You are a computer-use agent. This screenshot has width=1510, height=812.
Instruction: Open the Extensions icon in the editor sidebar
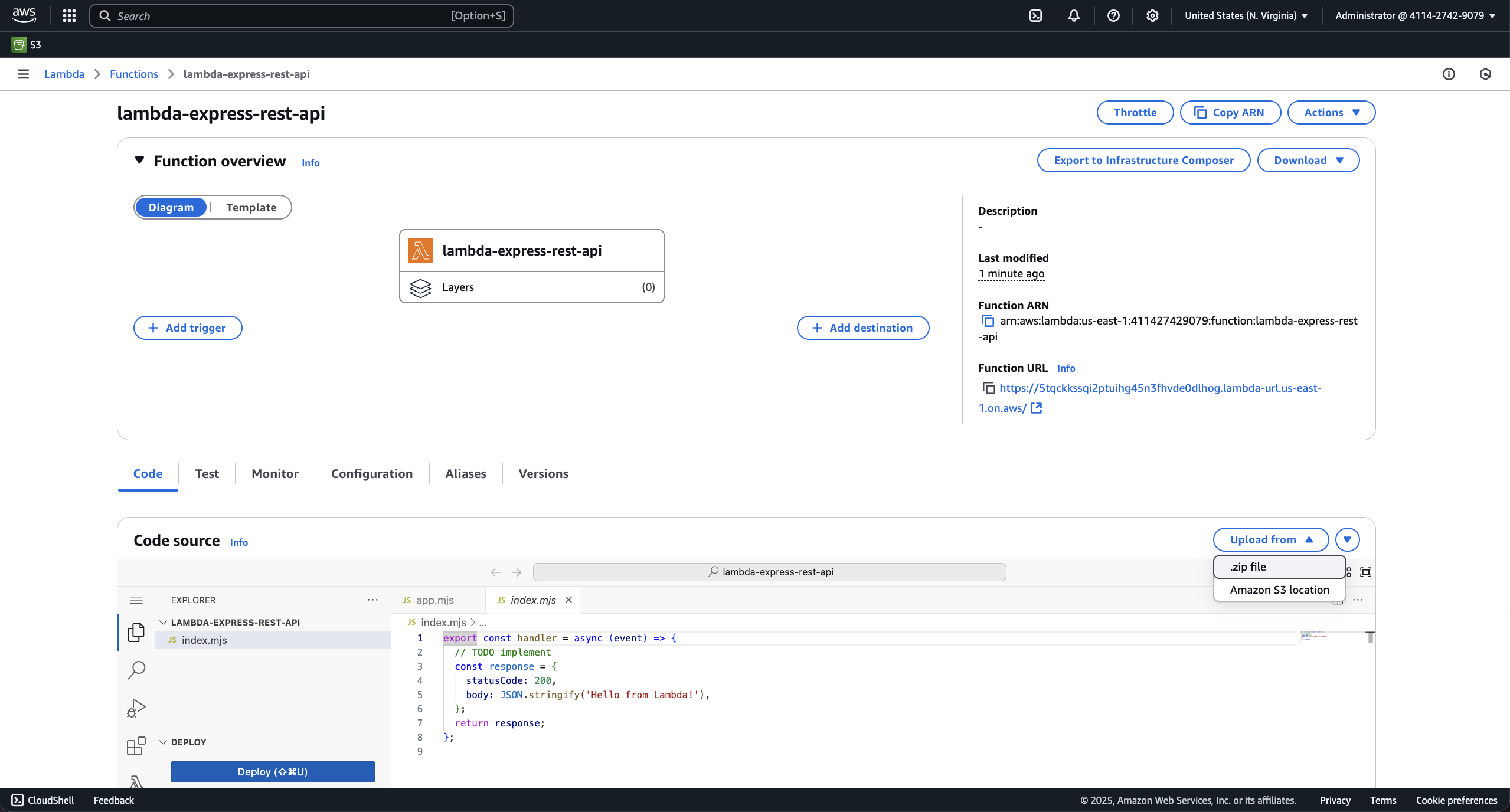[136, 745]
